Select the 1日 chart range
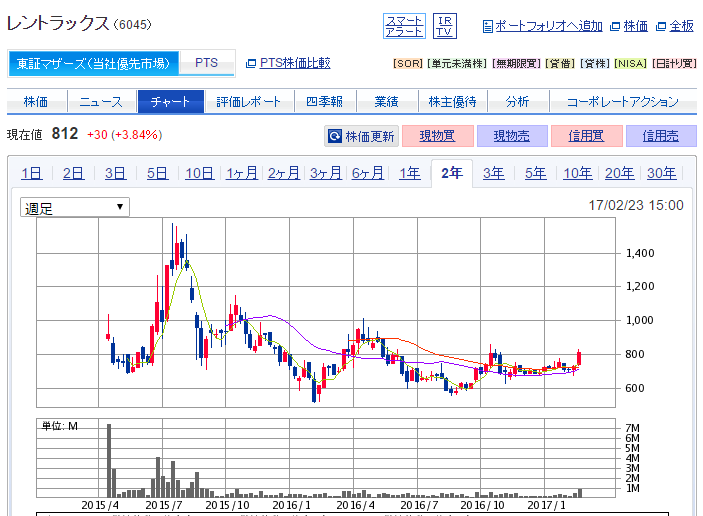Viewport: 703px width, 516px height. (32, 173)
